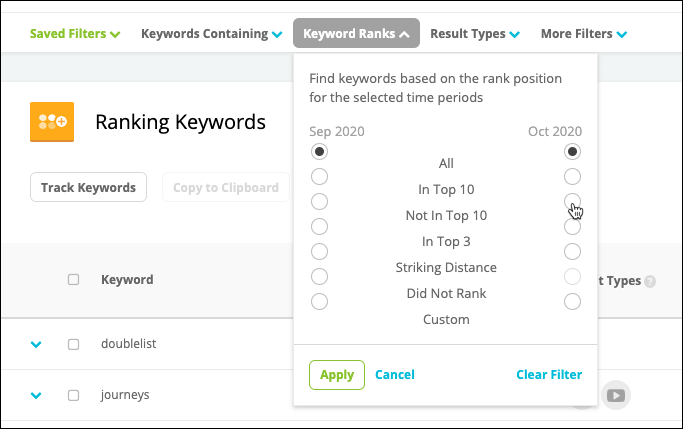Check the doublelist keyword checkbox
683x429 pixels.
(74, 345)
